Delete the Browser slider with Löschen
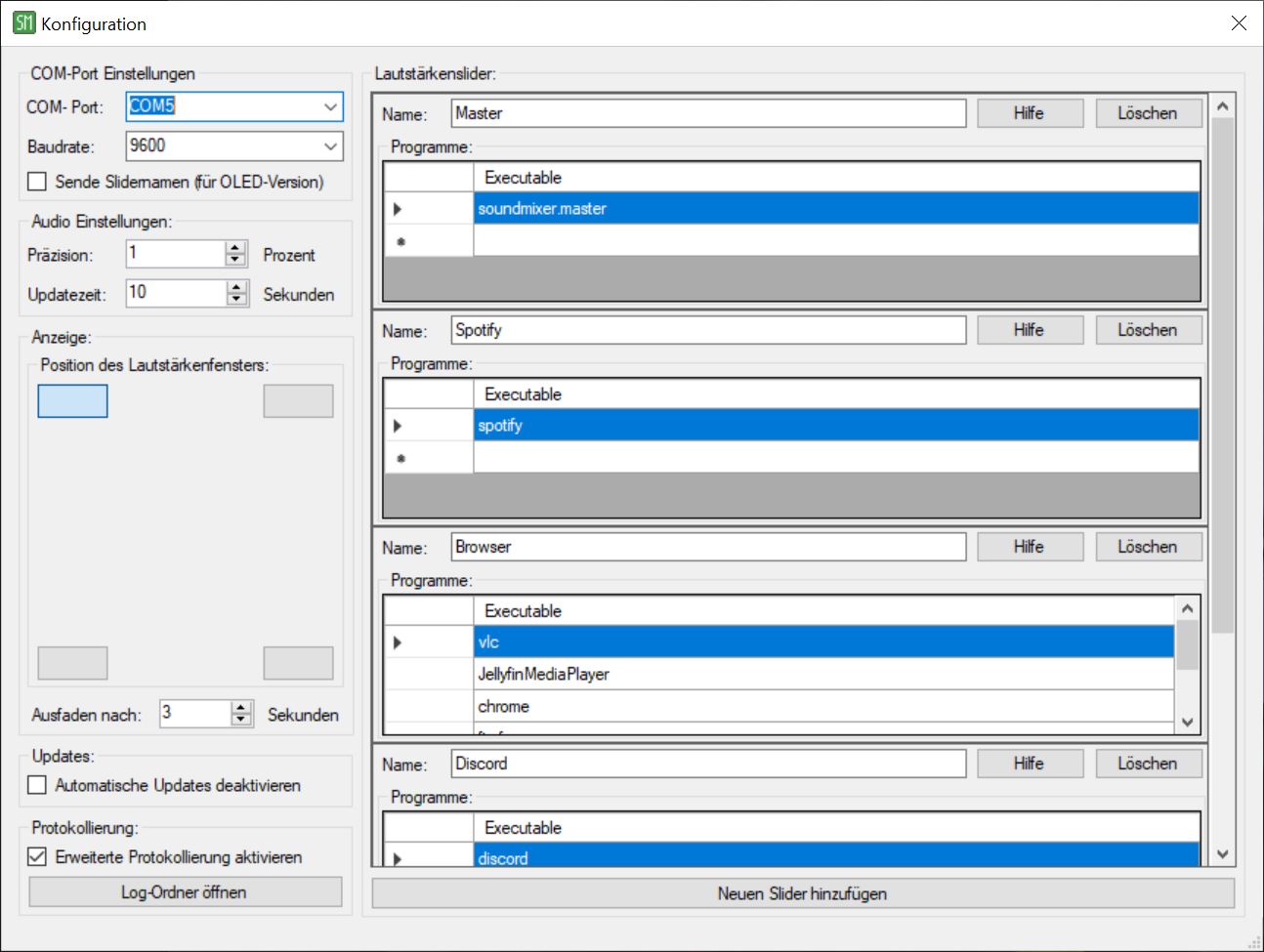 pyautogui.click(x=1149, y=547)
